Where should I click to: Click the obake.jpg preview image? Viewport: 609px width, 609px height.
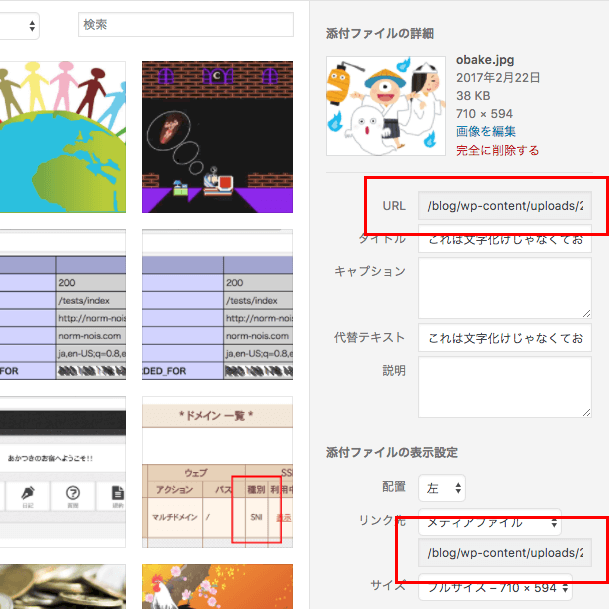tap(386, 106)
